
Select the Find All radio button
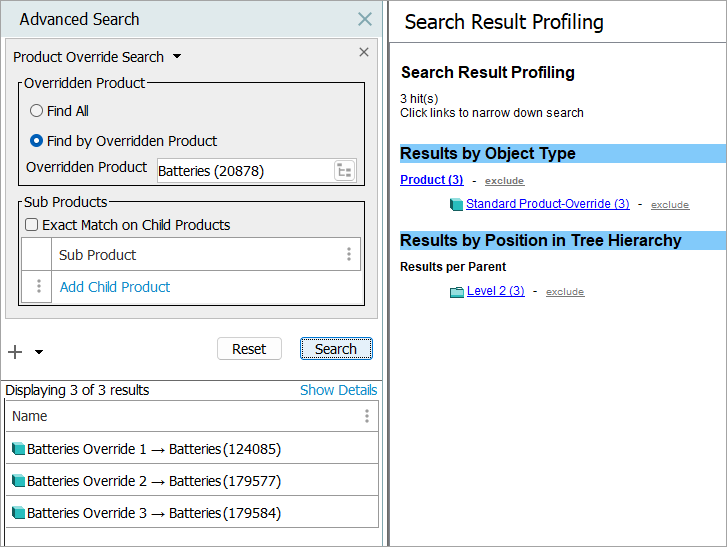(x=37, y=111)
